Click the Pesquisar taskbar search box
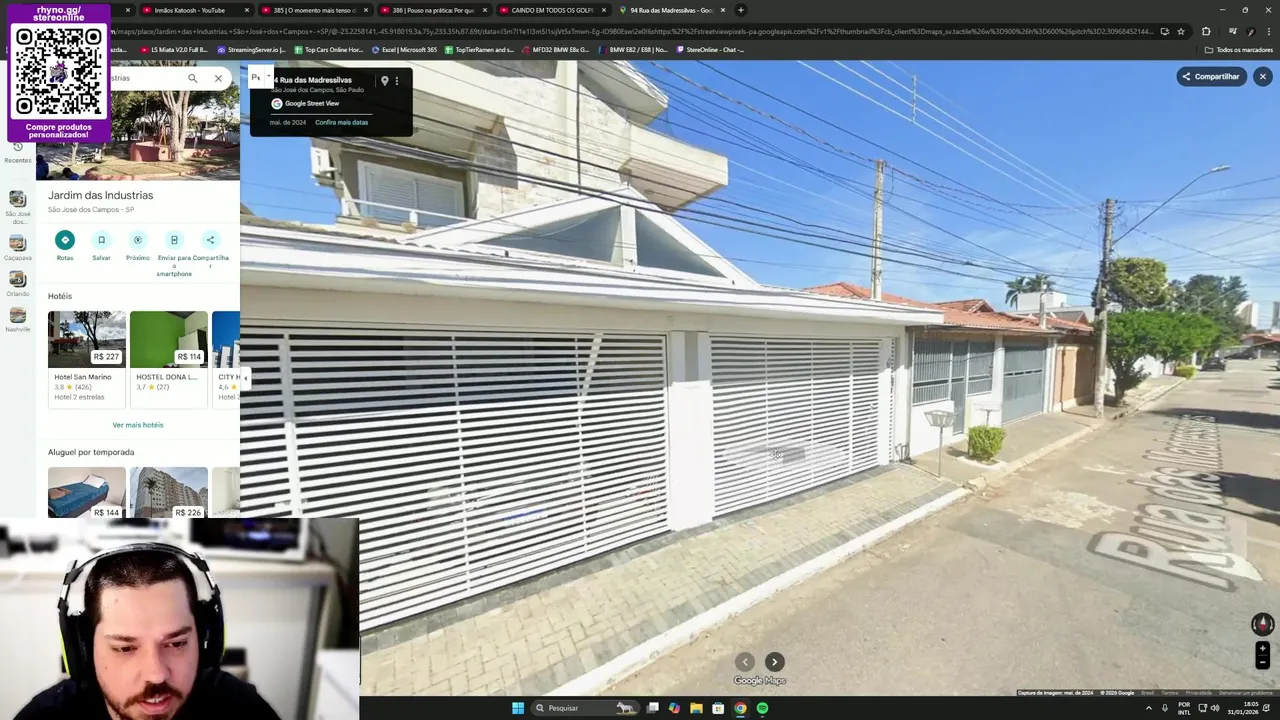The width and height of the screenshot is (1280, 720). coord(585,708)
